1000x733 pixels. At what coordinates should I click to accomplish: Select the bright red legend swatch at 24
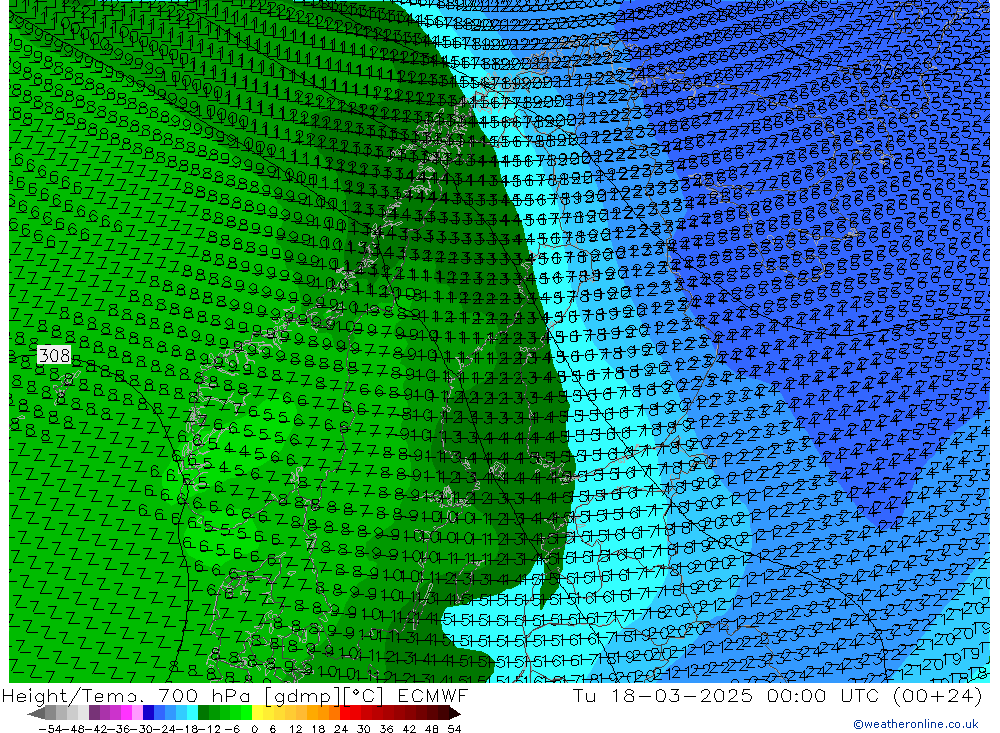pos(345,713)
